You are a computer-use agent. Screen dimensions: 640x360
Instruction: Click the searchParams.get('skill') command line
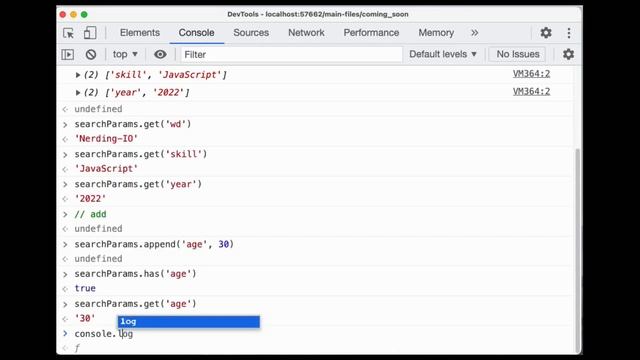pyautogui.click(x=140, y=154)
